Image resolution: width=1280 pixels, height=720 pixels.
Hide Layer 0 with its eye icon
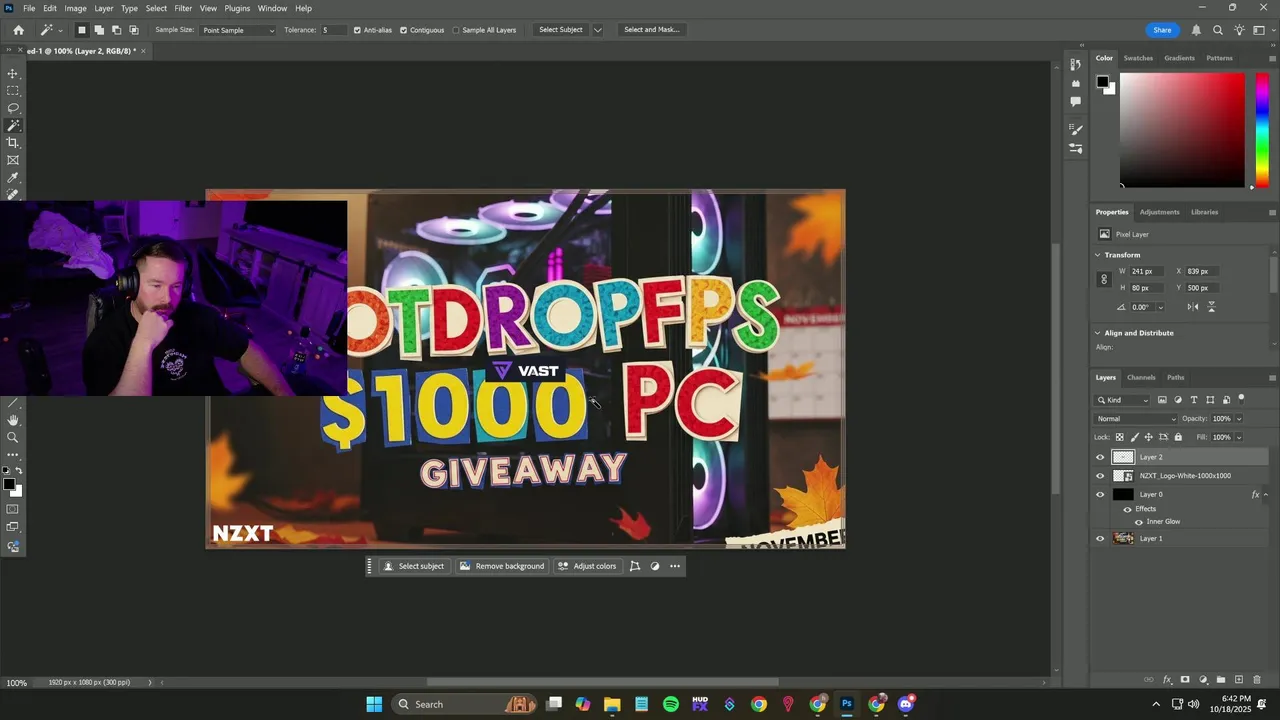coord(1100,495)
